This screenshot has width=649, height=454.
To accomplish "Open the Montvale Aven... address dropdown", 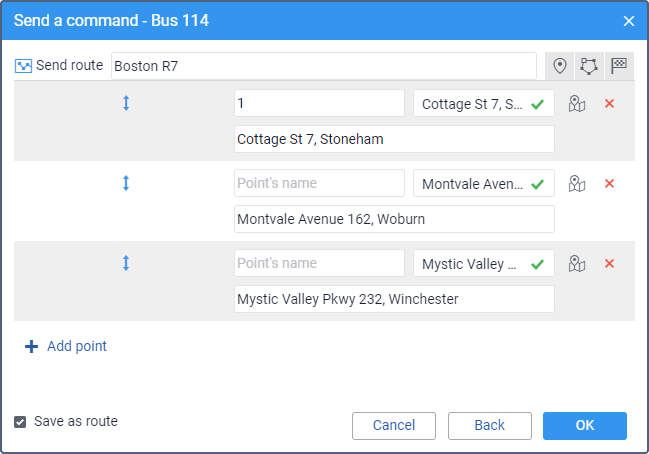I will click(484, 183).
